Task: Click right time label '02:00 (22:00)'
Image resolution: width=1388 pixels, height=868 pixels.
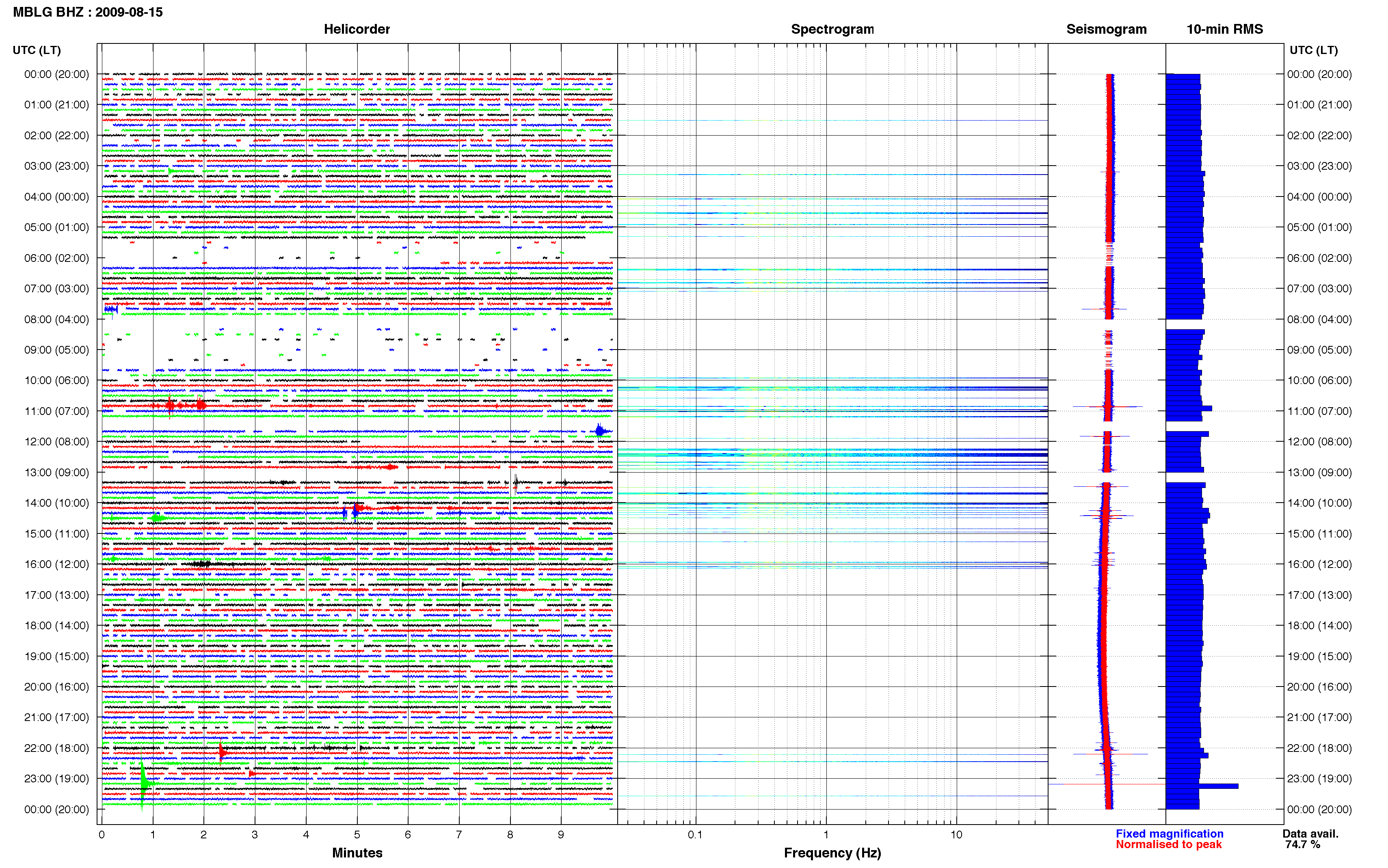Action: pos(1319,136)
